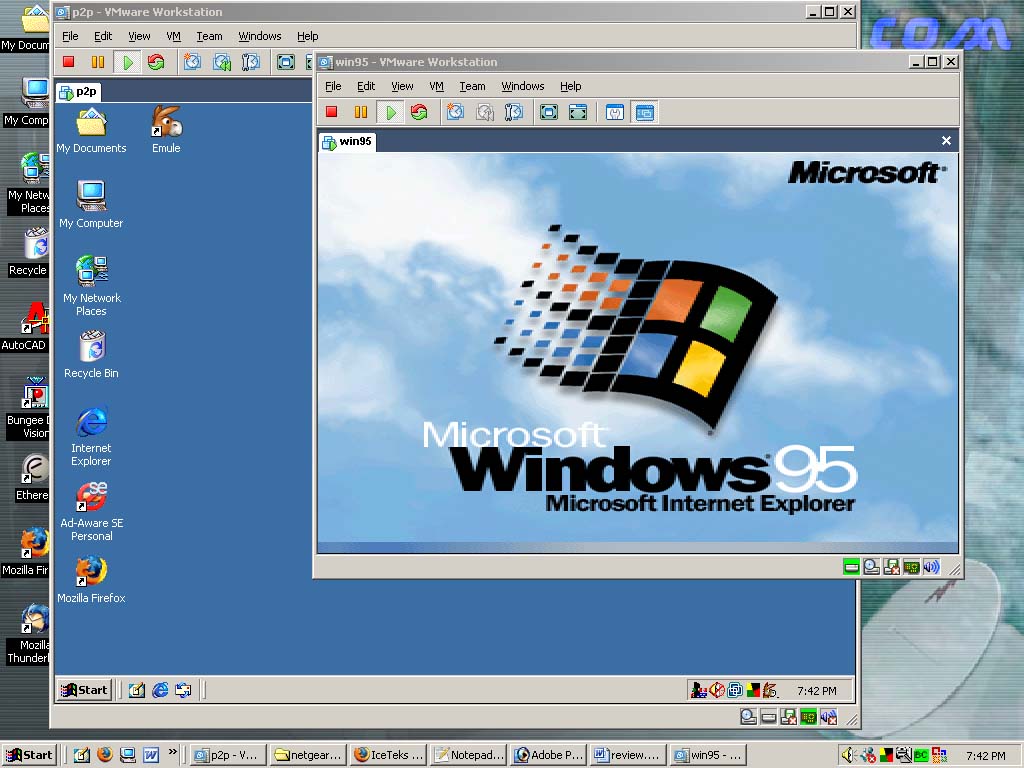Open the Windows menu in win95 window

[x=522, y=86]
